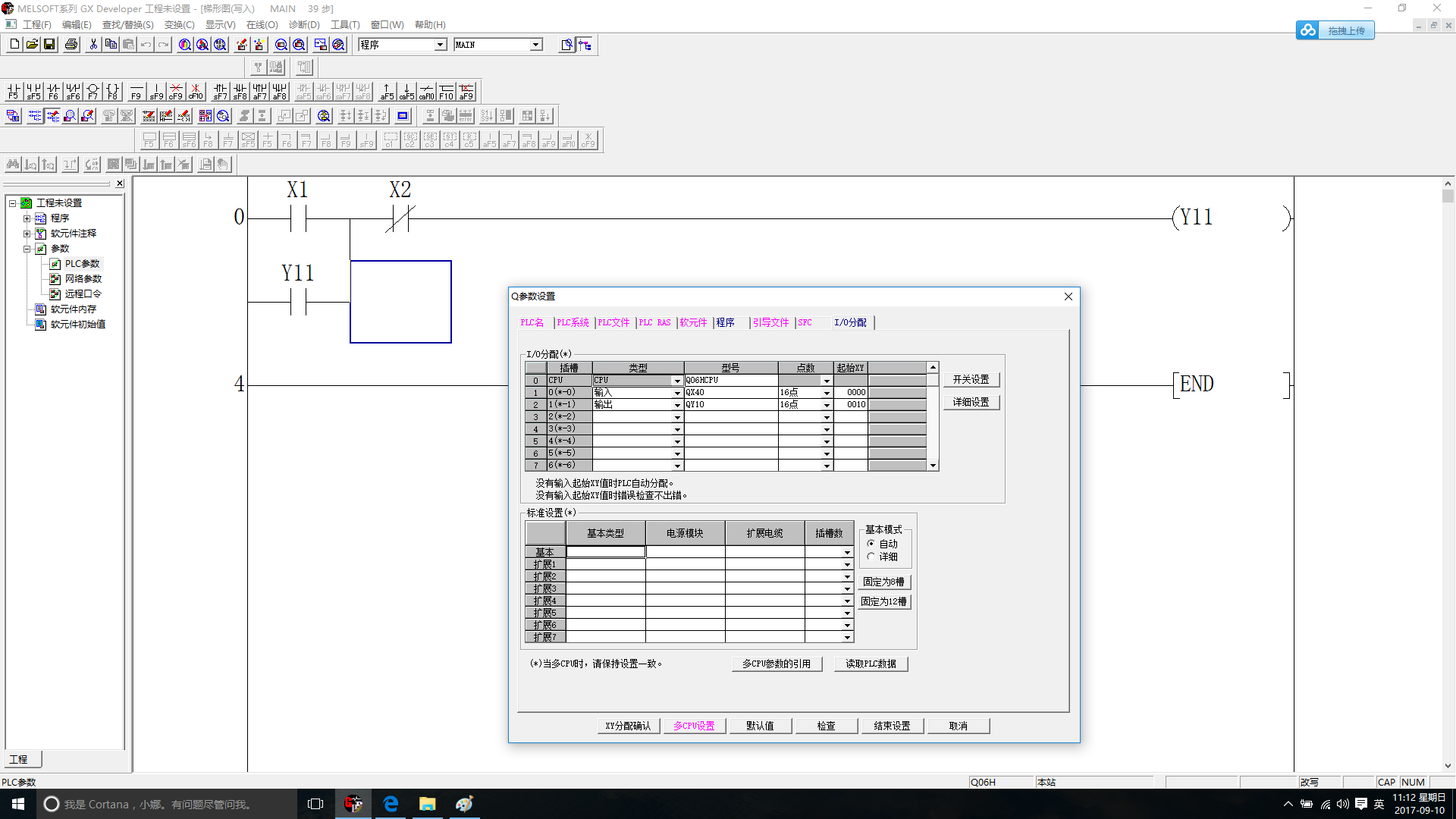
Task: Open the 在线(O) menu
Action: pos(262,25)
